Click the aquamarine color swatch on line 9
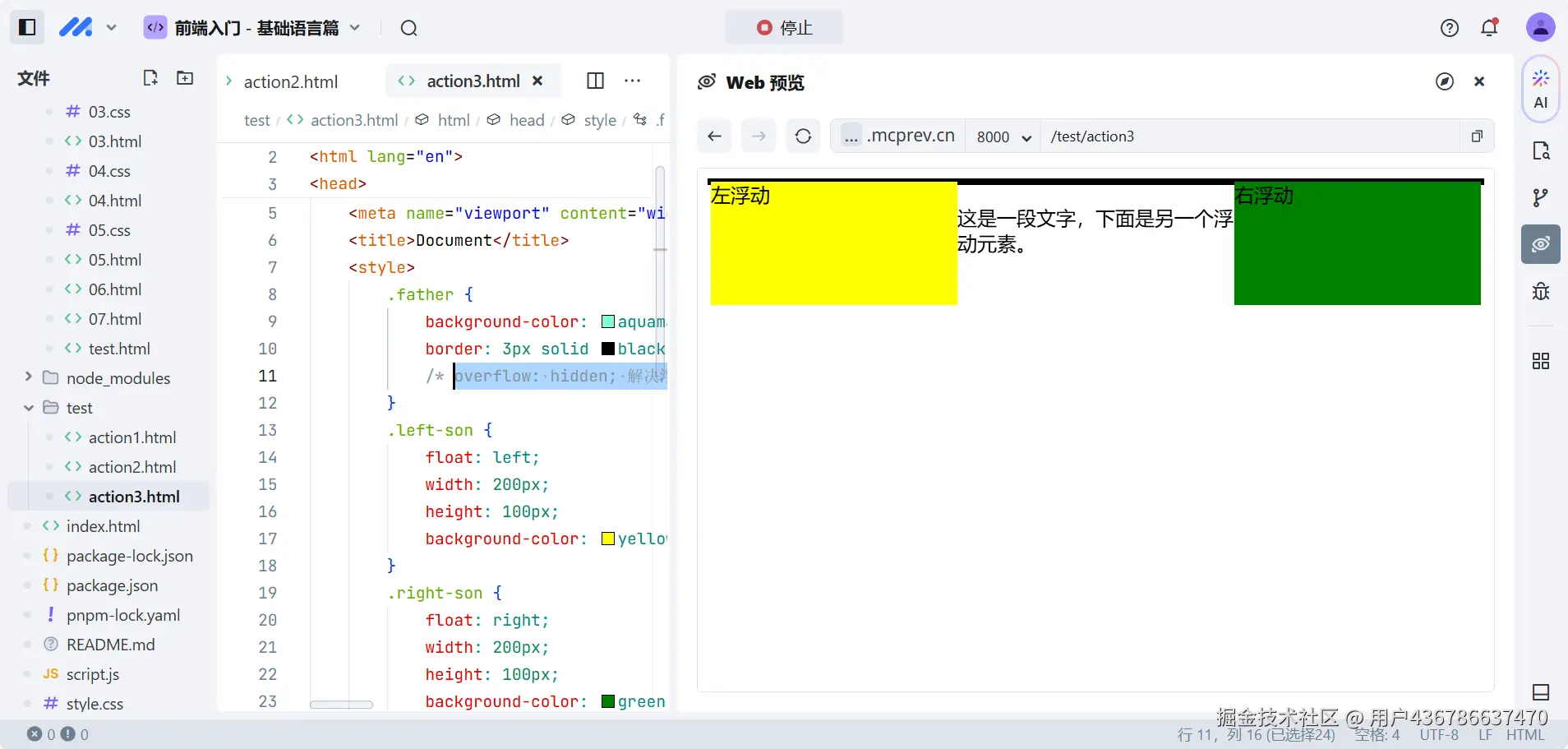The width and height of the screenshot is (1568, 749). (608, 321)
